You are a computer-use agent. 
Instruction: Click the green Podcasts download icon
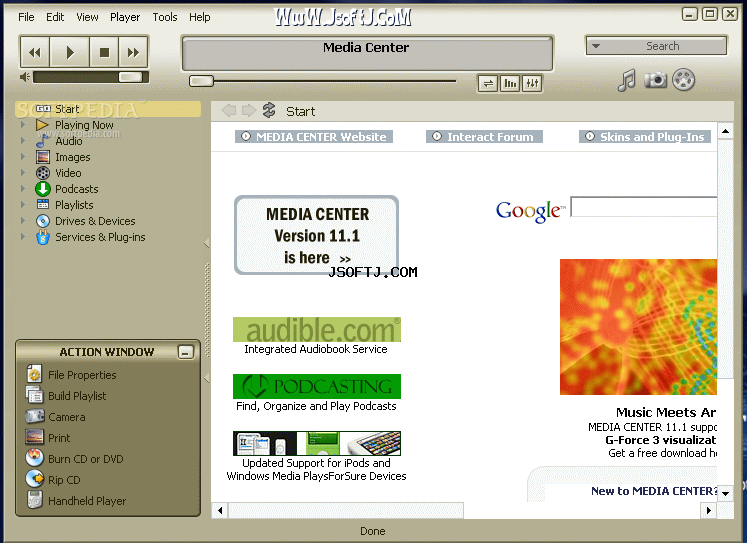[43, 189]
